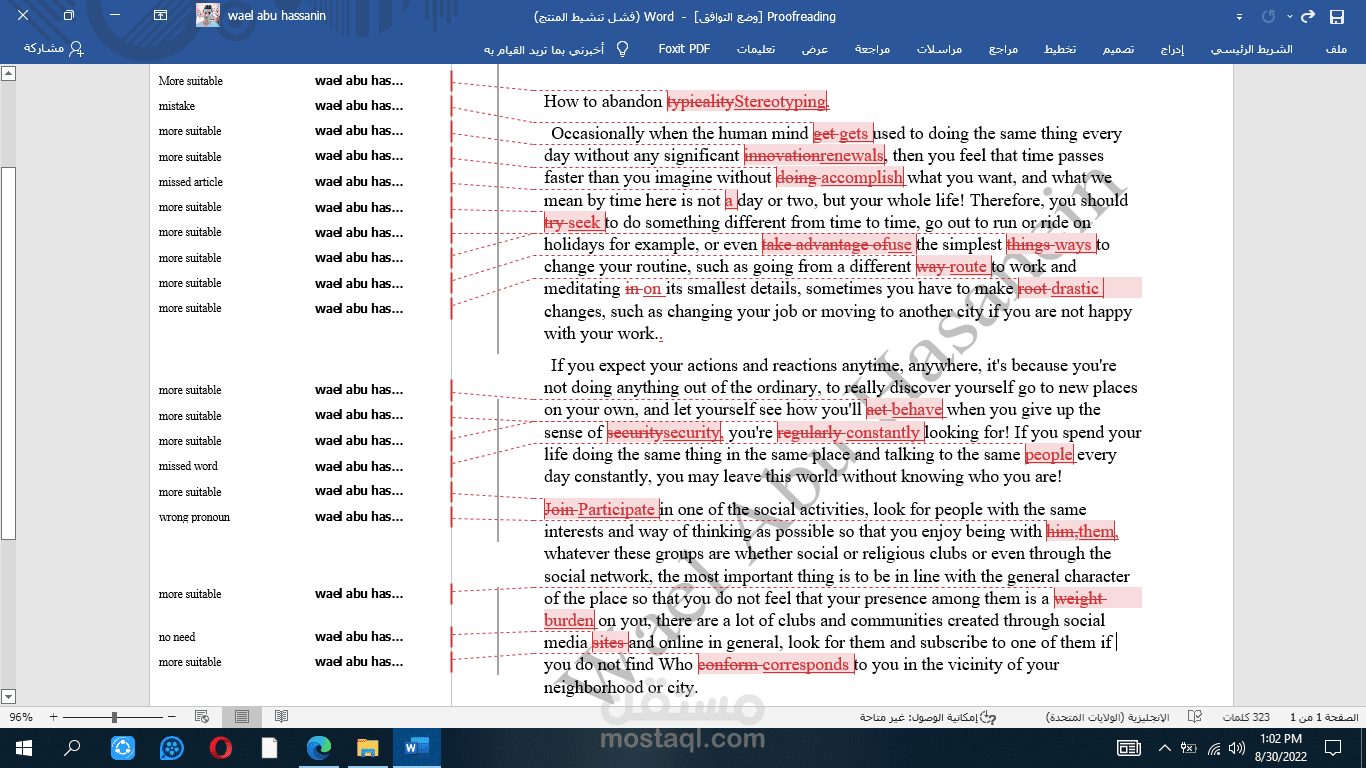Screen dimensions: 1366x768
Task: Click the ribbon display options icon
Action: coord(161,17)
